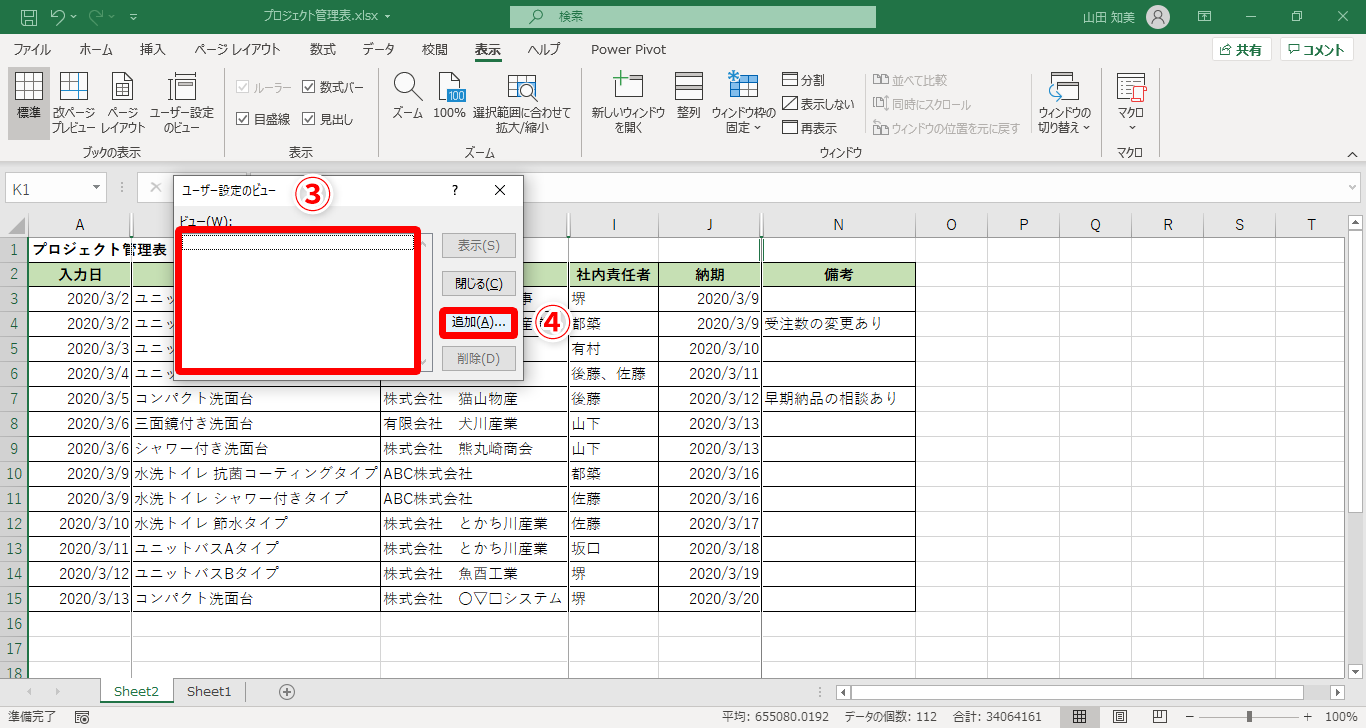Click the macro recording icon in the status bar
The image size is (1366, 728).
tap(82, 717)
